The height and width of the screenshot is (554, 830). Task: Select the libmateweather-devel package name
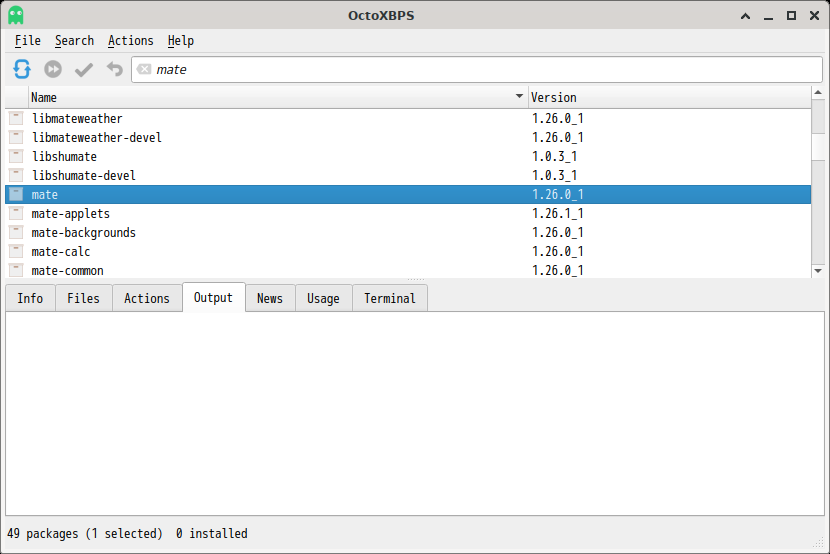coord(97,138)
